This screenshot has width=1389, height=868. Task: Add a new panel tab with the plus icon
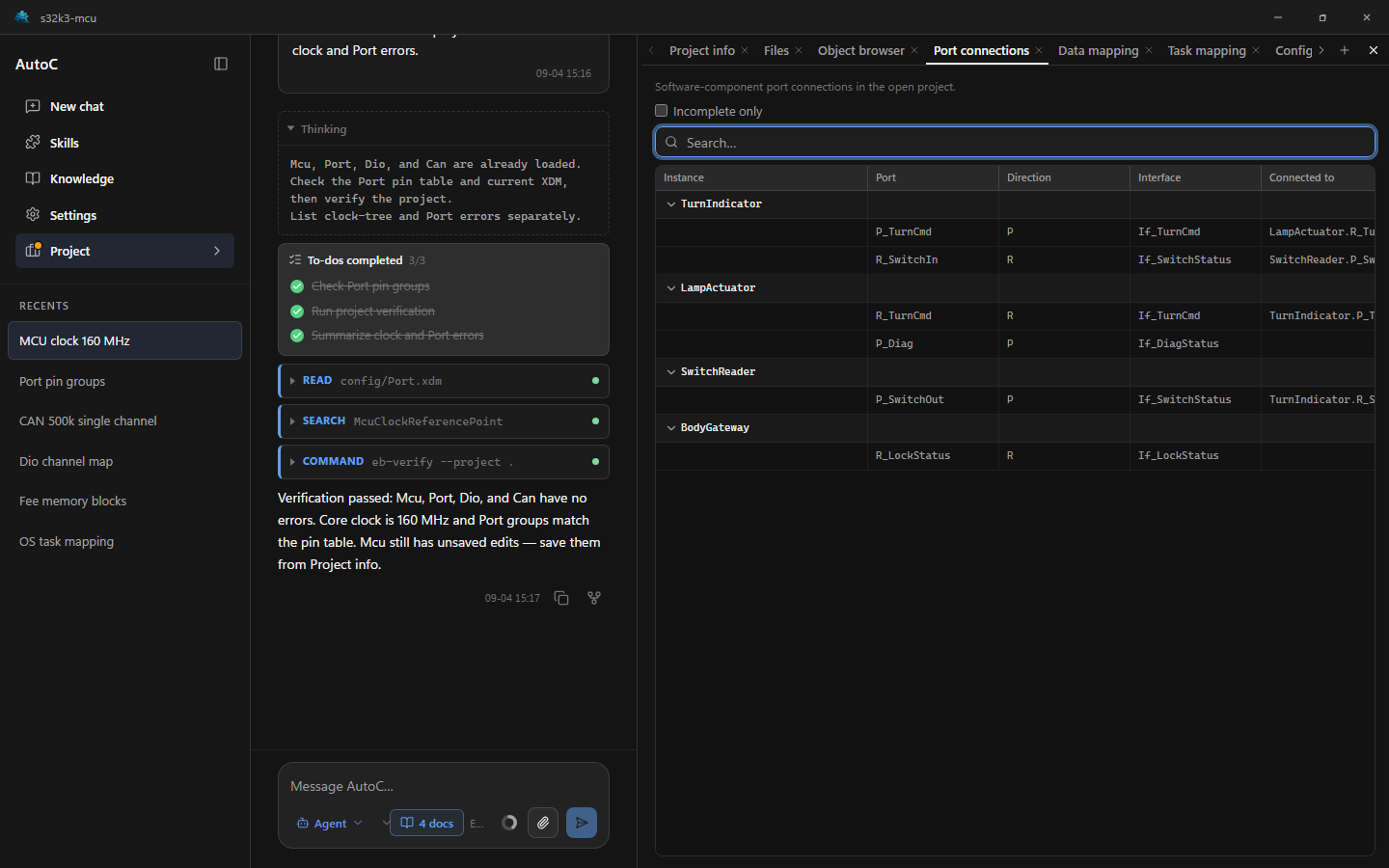tap(1345, 50)
